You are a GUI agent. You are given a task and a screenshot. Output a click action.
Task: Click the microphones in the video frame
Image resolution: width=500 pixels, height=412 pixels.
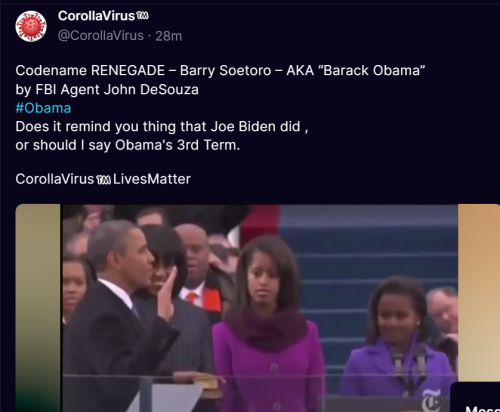(x=410, y=366)
